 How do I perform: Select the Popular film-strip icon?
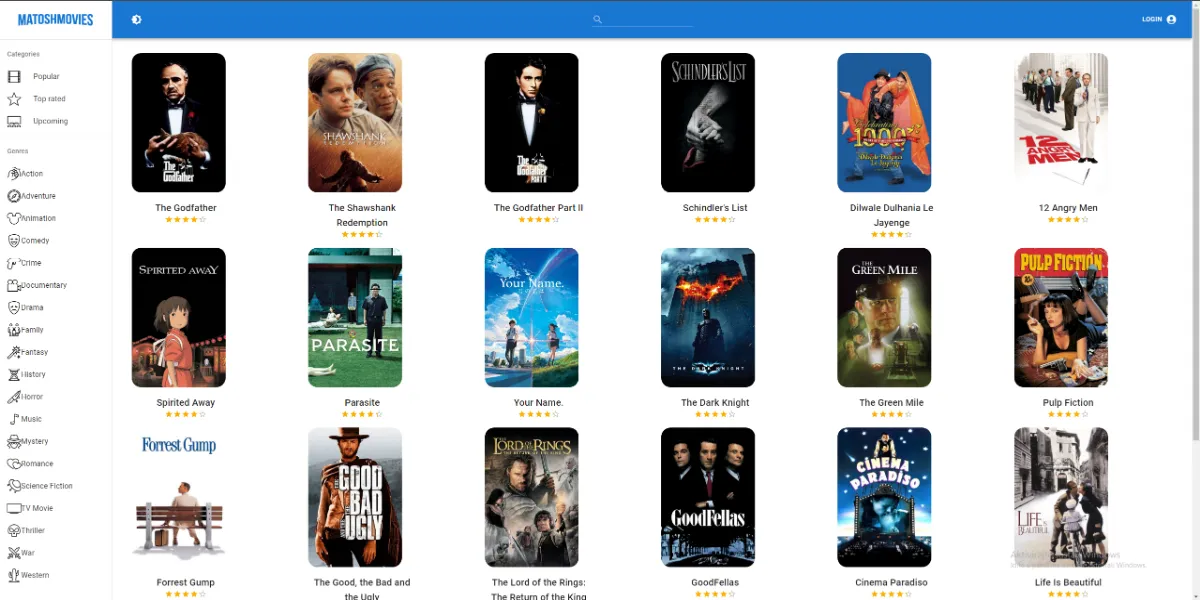tap(14, 76)
